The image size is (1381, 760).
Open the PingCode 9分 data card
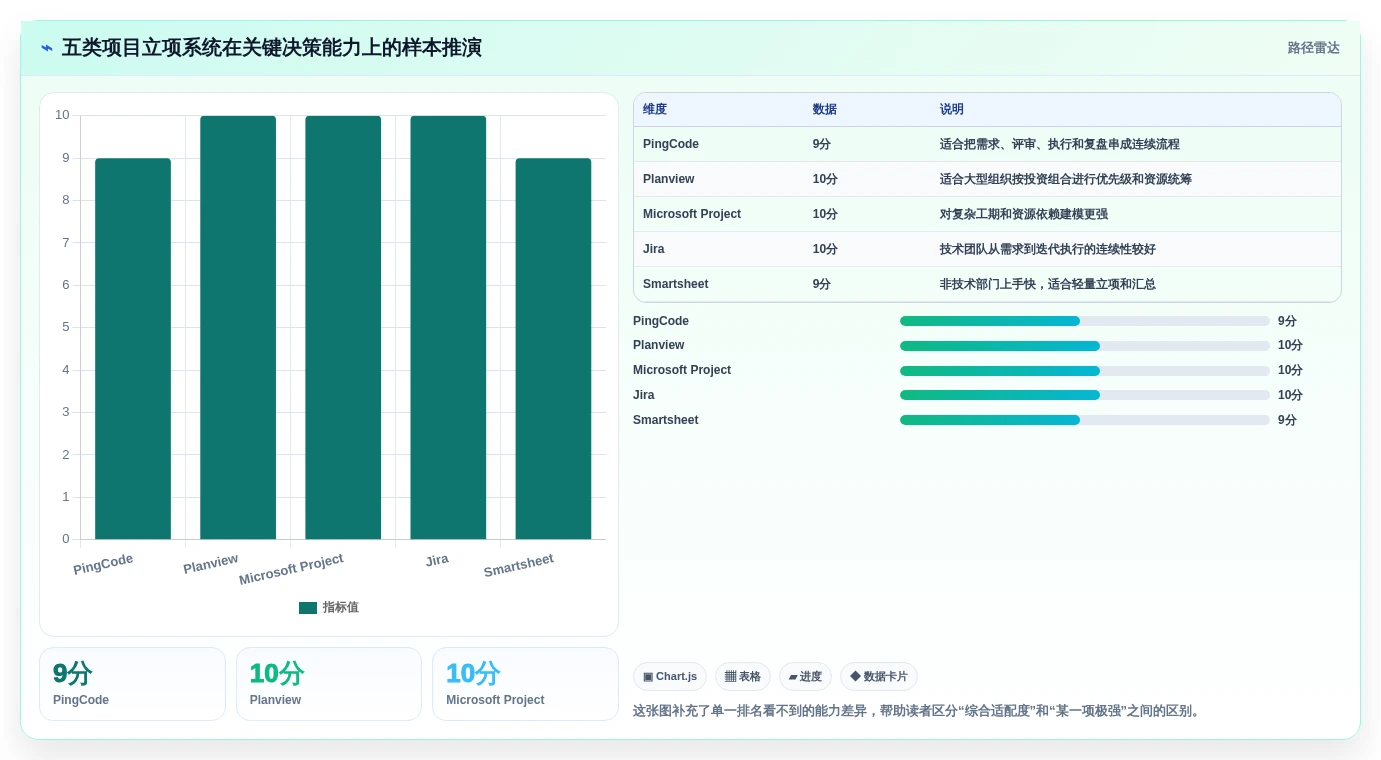click(132, 684)
